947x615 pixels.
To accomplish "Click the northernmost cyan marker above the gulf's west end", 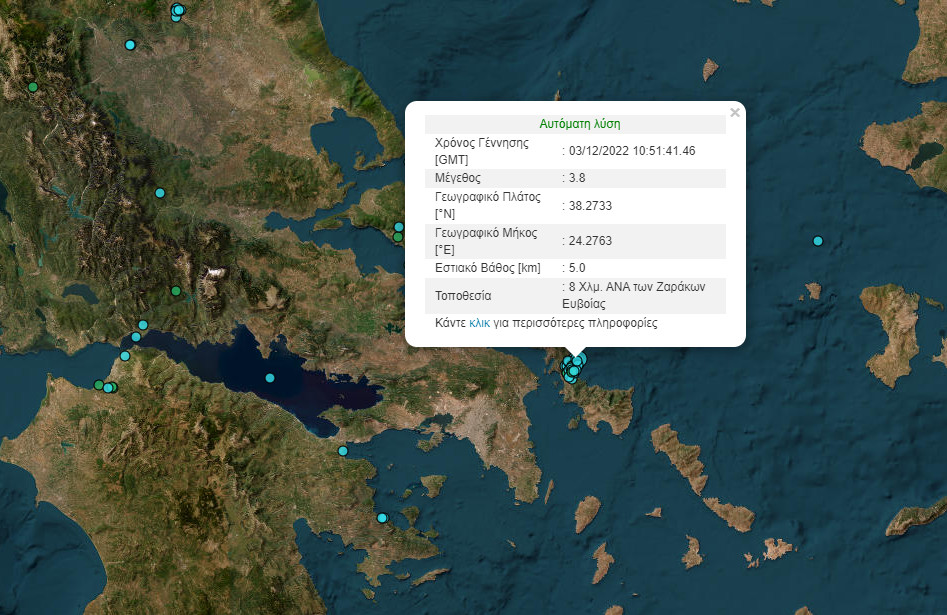I will pos(143,325).
